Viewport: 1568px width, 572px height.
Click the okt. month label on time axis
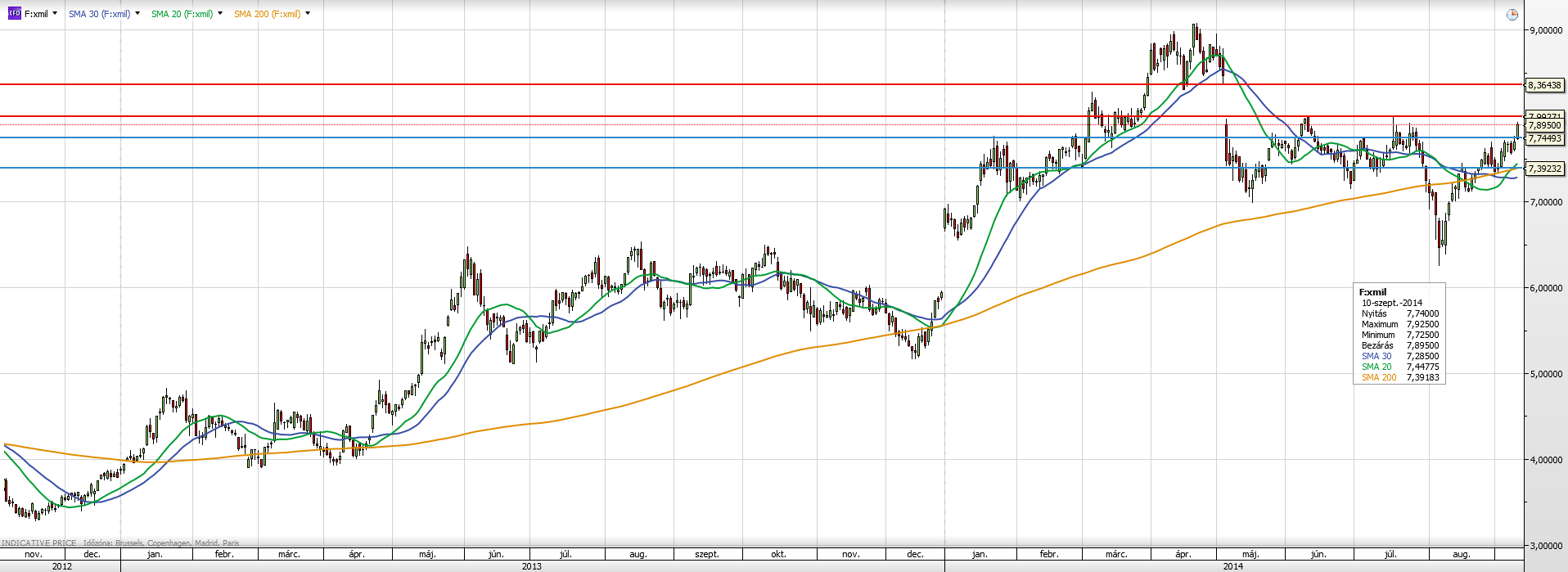click(778, 554)
